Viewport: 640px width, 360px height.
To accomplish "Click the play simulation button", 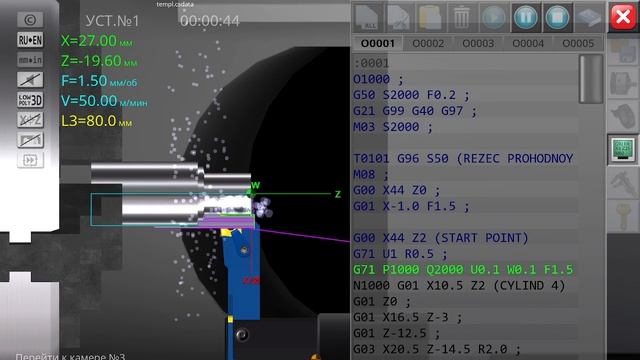I will point(493,18).
